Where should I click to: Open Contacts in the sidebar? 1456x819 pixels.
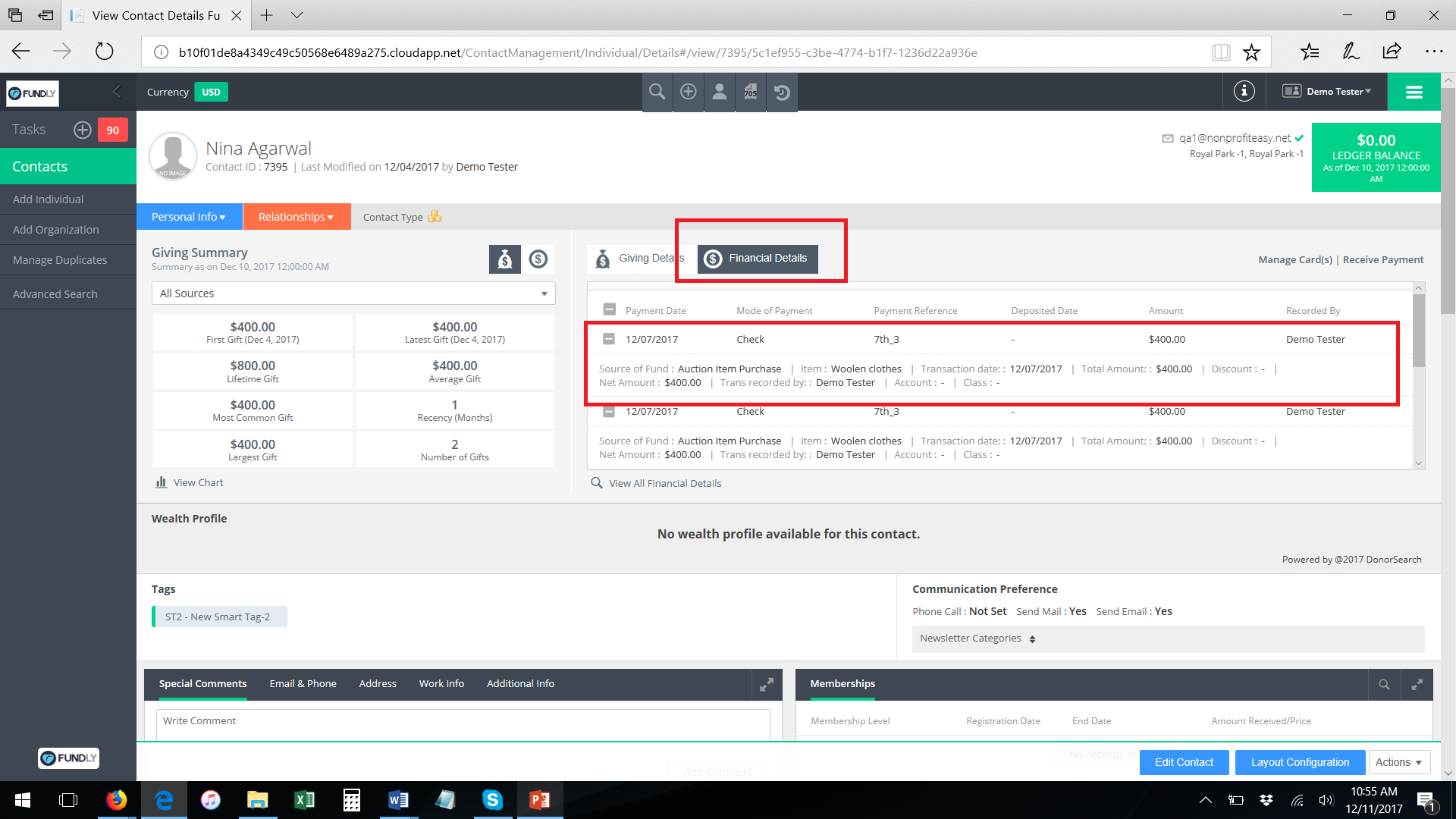tap(68, 166)
